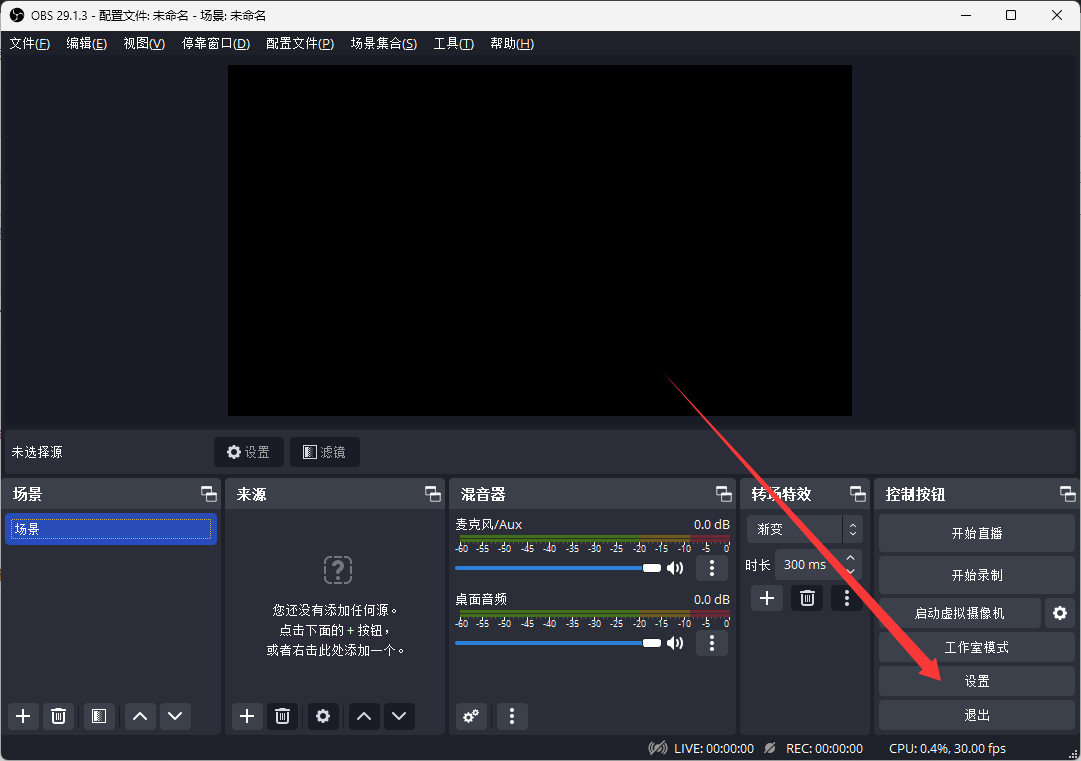The width and height of the screenshot is (1081, 761).
Task: Pop out the 混音器 dock panel
Action: [723, 494]
